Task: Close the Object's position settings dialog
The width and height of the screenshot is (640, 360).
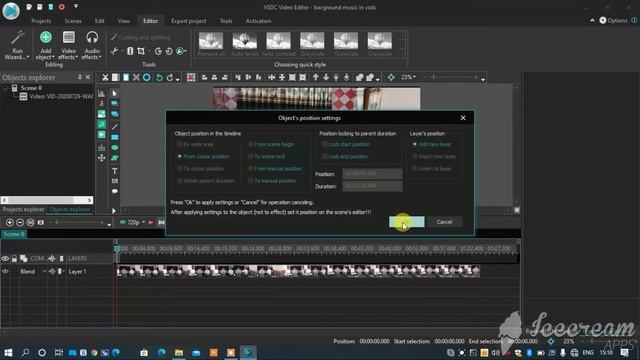Action: point(463,118)
